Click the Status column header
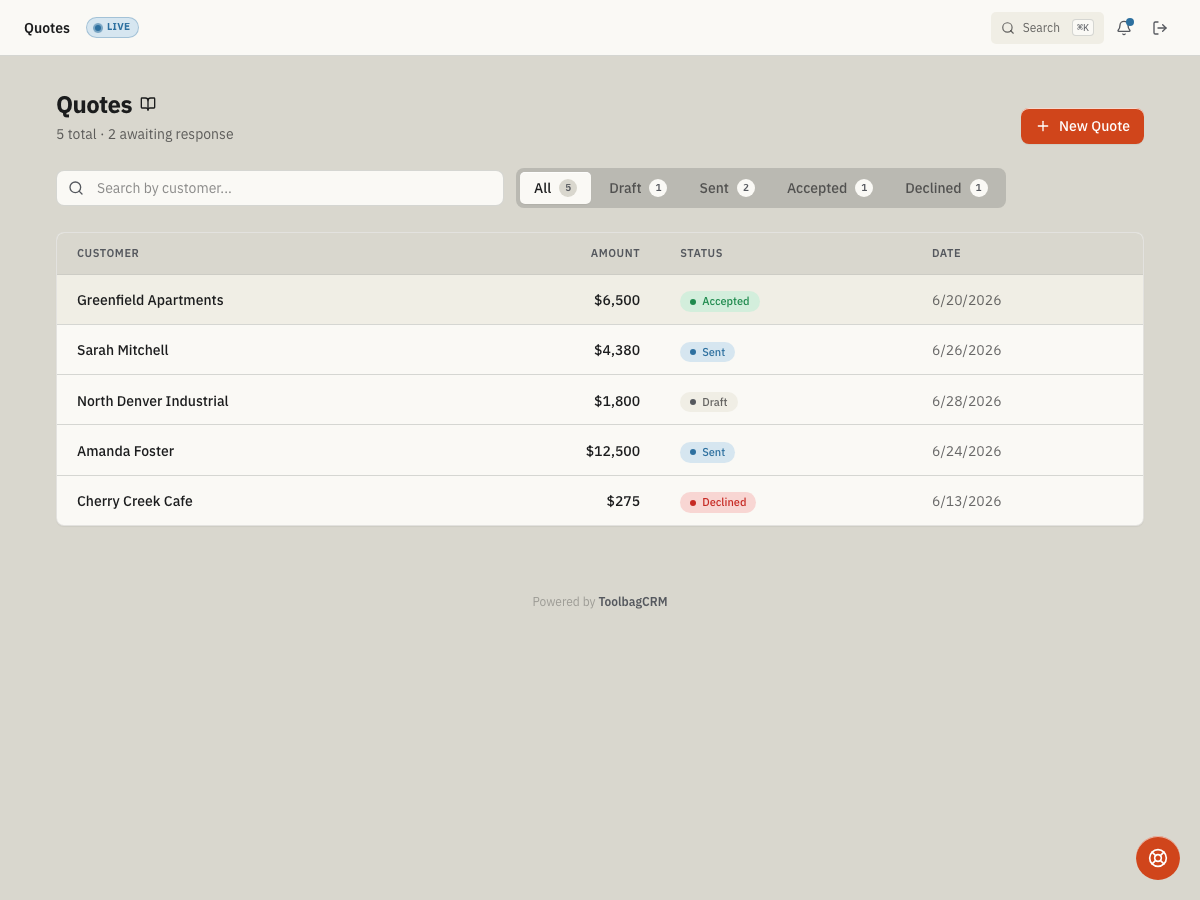This screenshot has height=900, width=1200. [701, 253]
